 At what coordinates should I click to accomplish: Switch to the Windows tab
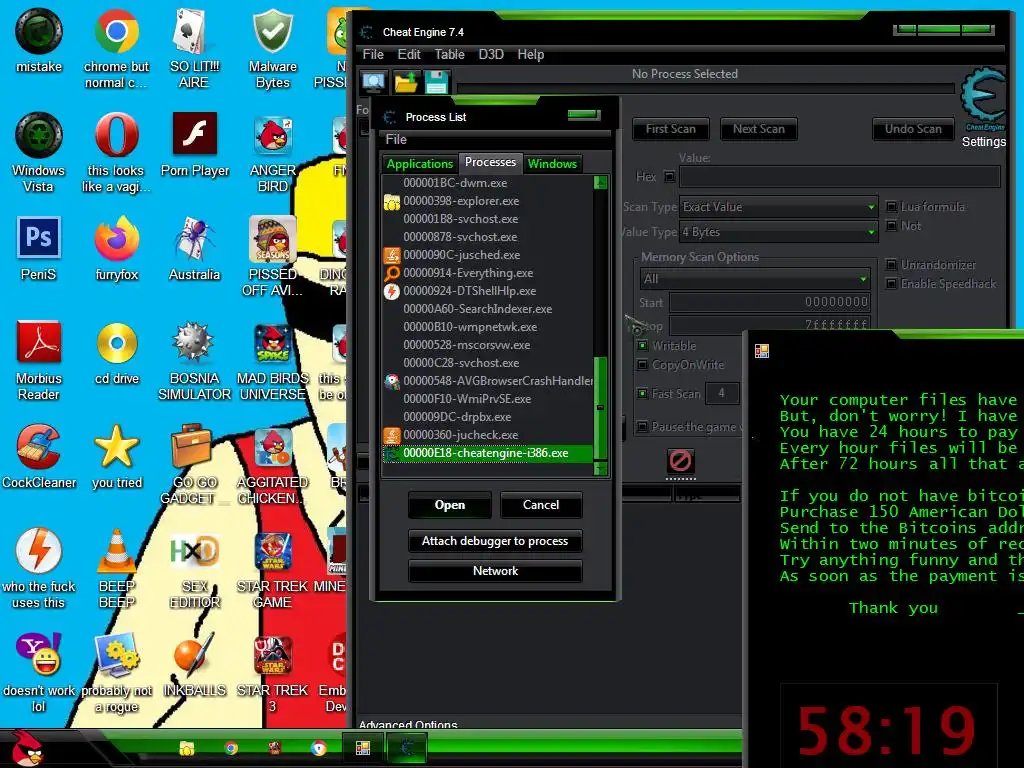click(x=552, y=163)
